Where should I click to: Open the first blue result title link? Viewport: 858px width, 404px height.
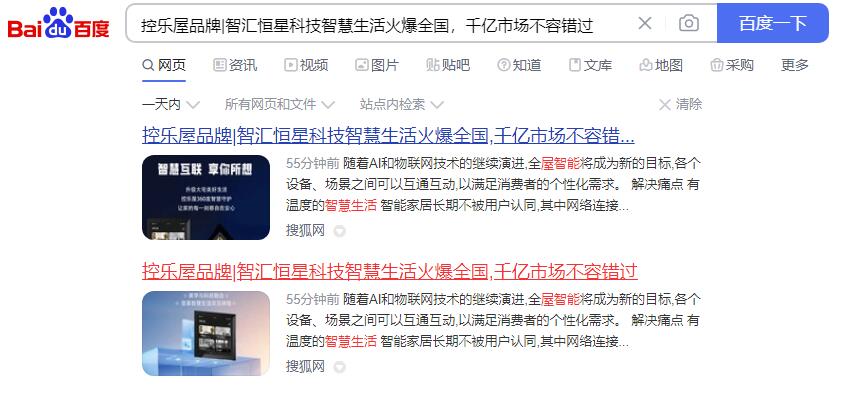pos(388,135)
